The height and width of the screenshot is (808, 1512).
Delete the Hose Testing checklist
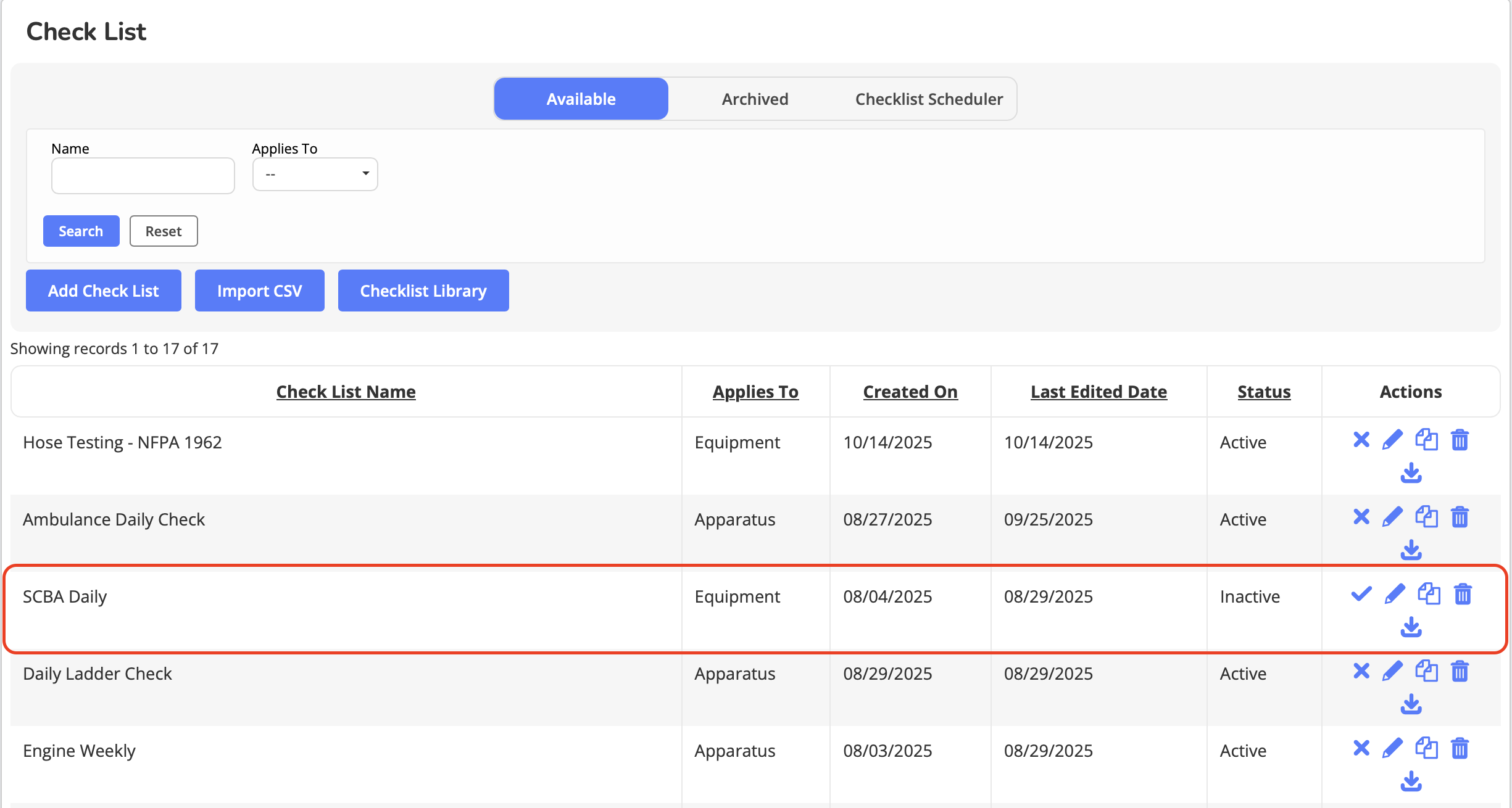point(1460,440)
